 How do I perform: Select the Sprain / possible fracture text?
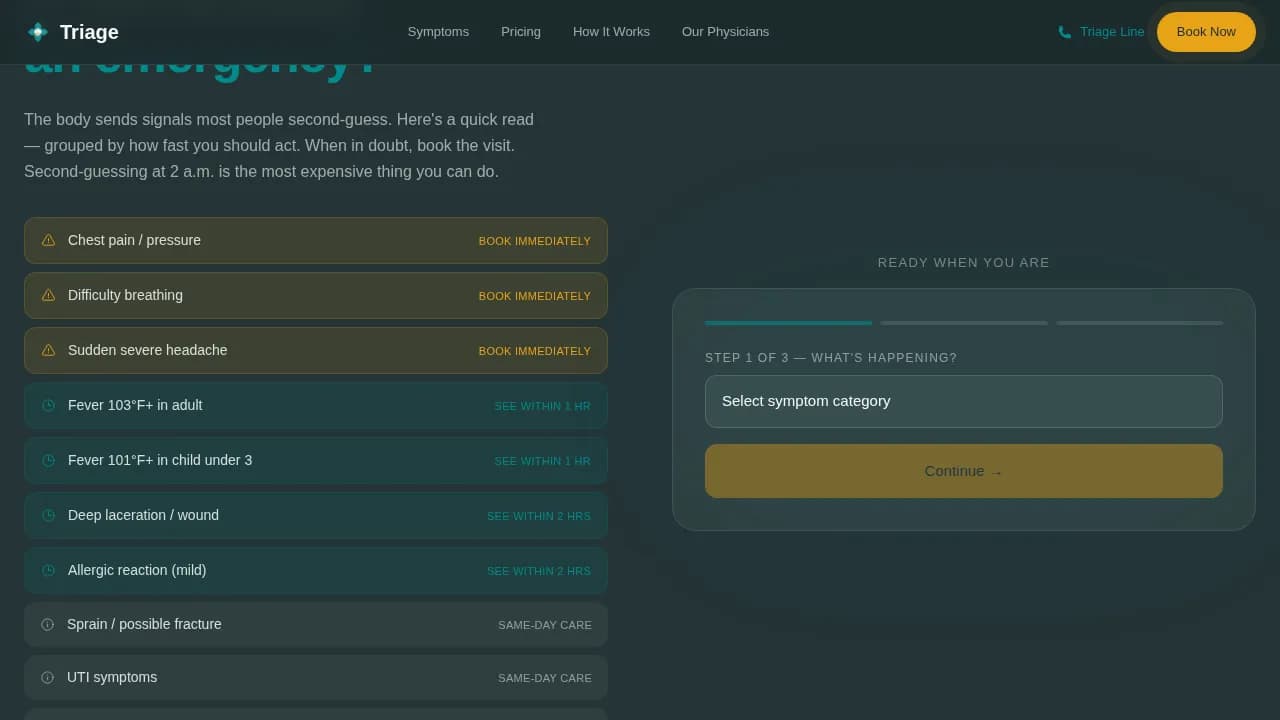tap(144, 624)
